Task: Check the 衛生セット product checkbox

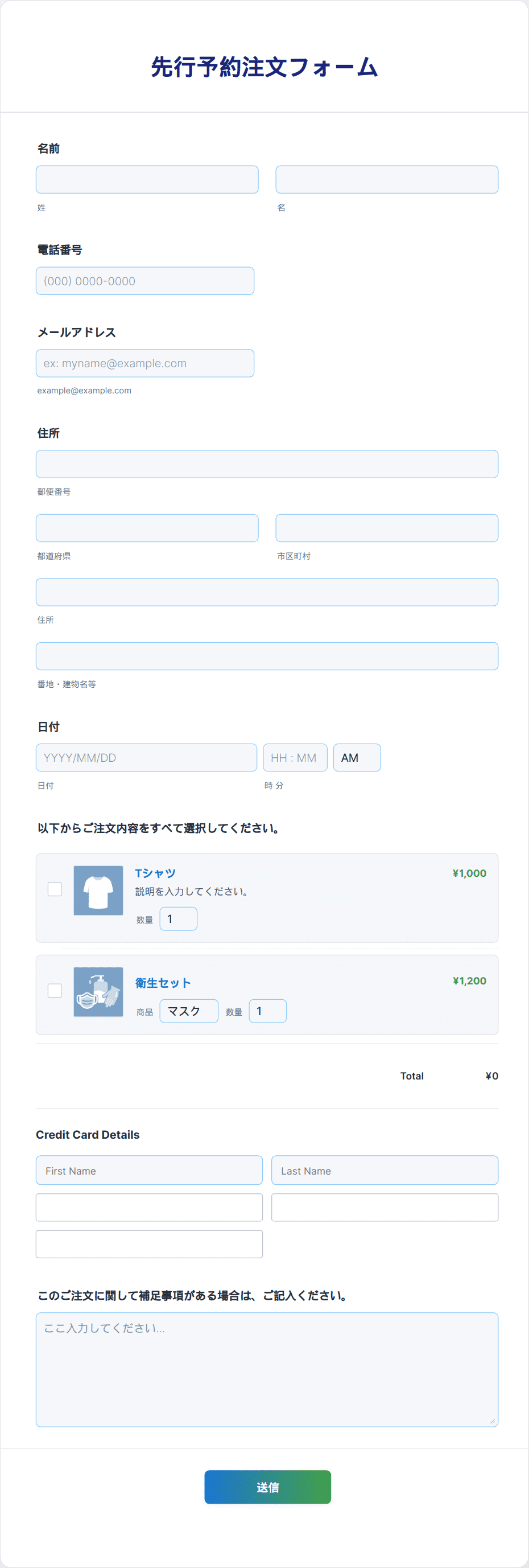Action: (55, 990)
